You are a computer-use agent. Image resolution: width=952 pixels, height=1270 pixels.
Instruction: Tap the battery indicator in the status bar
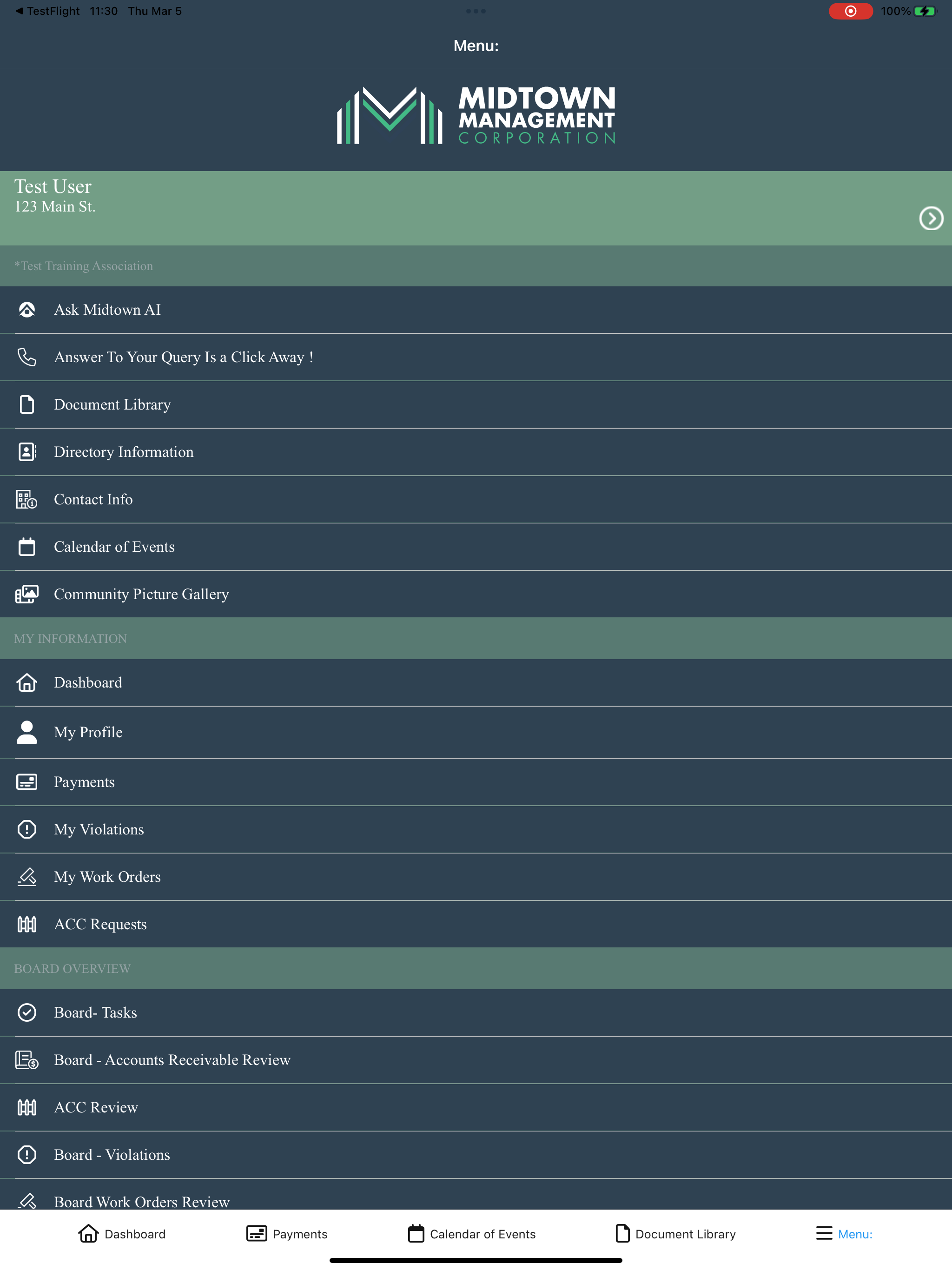pos(925,11)
